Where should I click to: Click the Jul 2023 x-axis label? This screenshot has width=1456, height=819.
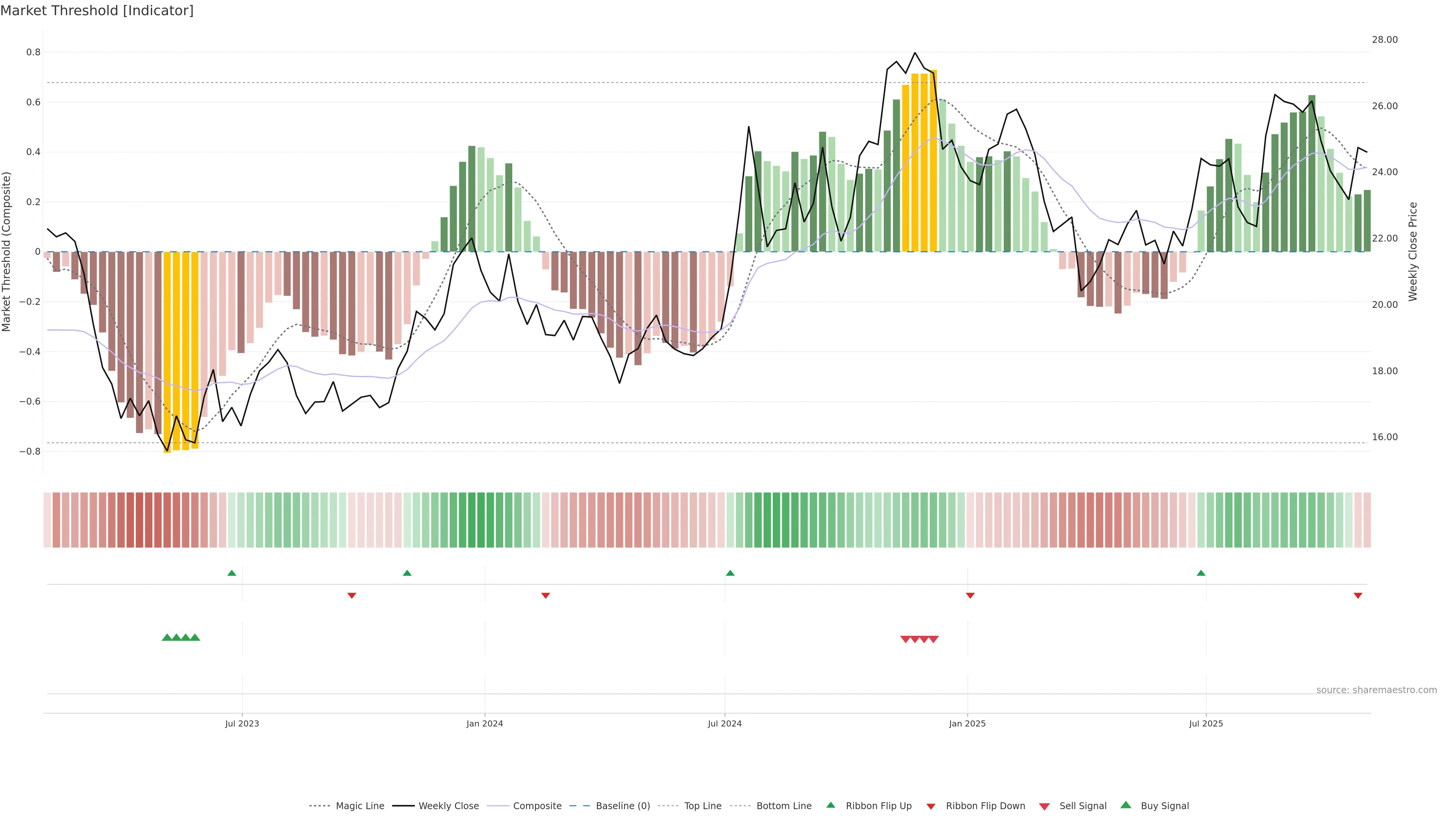242,723
